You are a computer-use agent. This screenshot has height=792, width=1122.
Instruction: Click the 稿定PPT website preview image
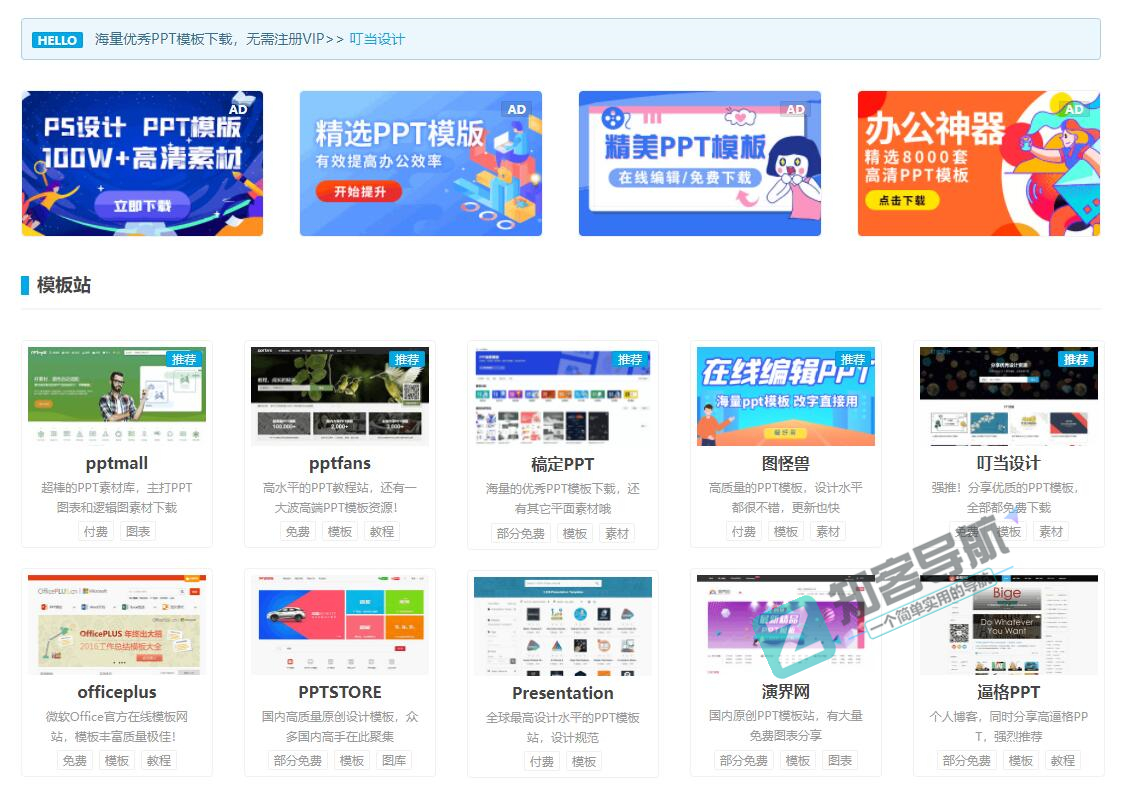click(x=563, y=397)
